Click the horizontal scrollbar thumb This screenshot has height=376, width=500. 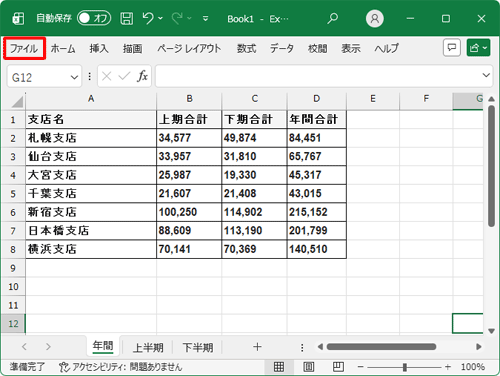[382, 347]
